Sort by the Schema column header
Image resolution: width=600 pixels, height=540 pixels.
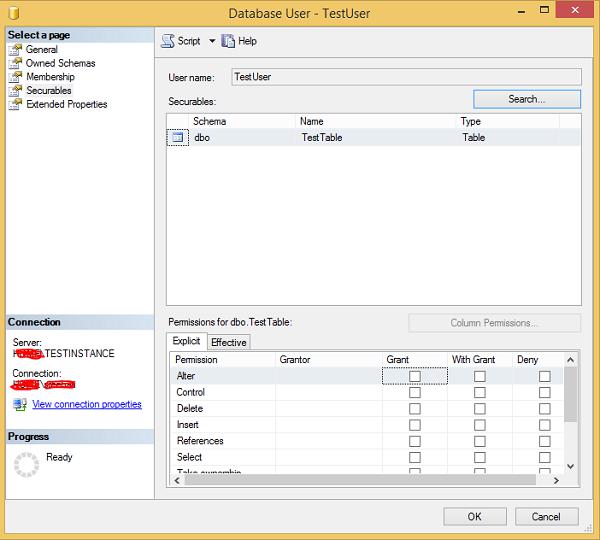click(x=242, y=121)
